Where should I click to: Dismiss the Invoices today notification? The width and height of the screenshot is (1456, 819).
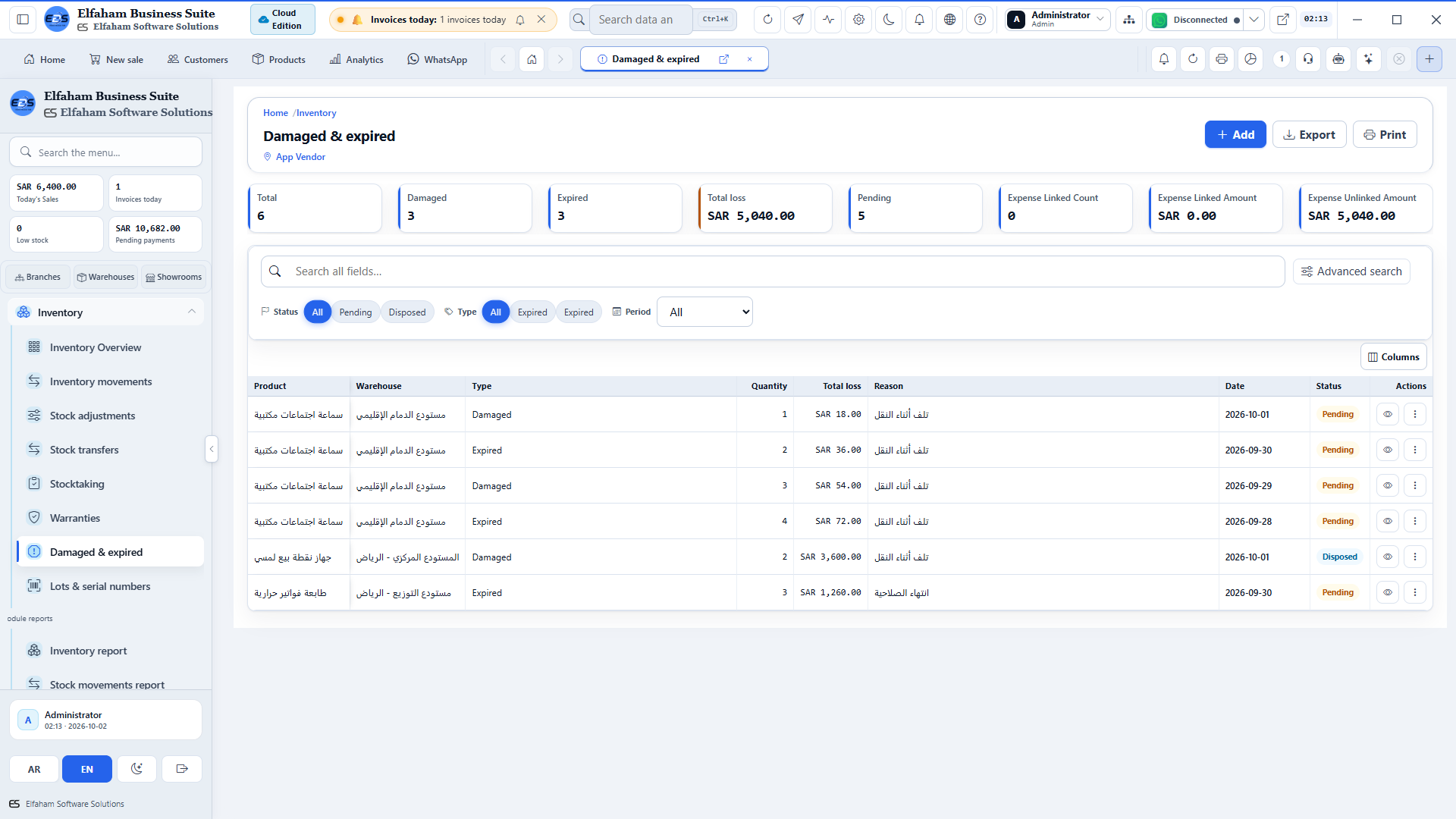click(541, 20)
